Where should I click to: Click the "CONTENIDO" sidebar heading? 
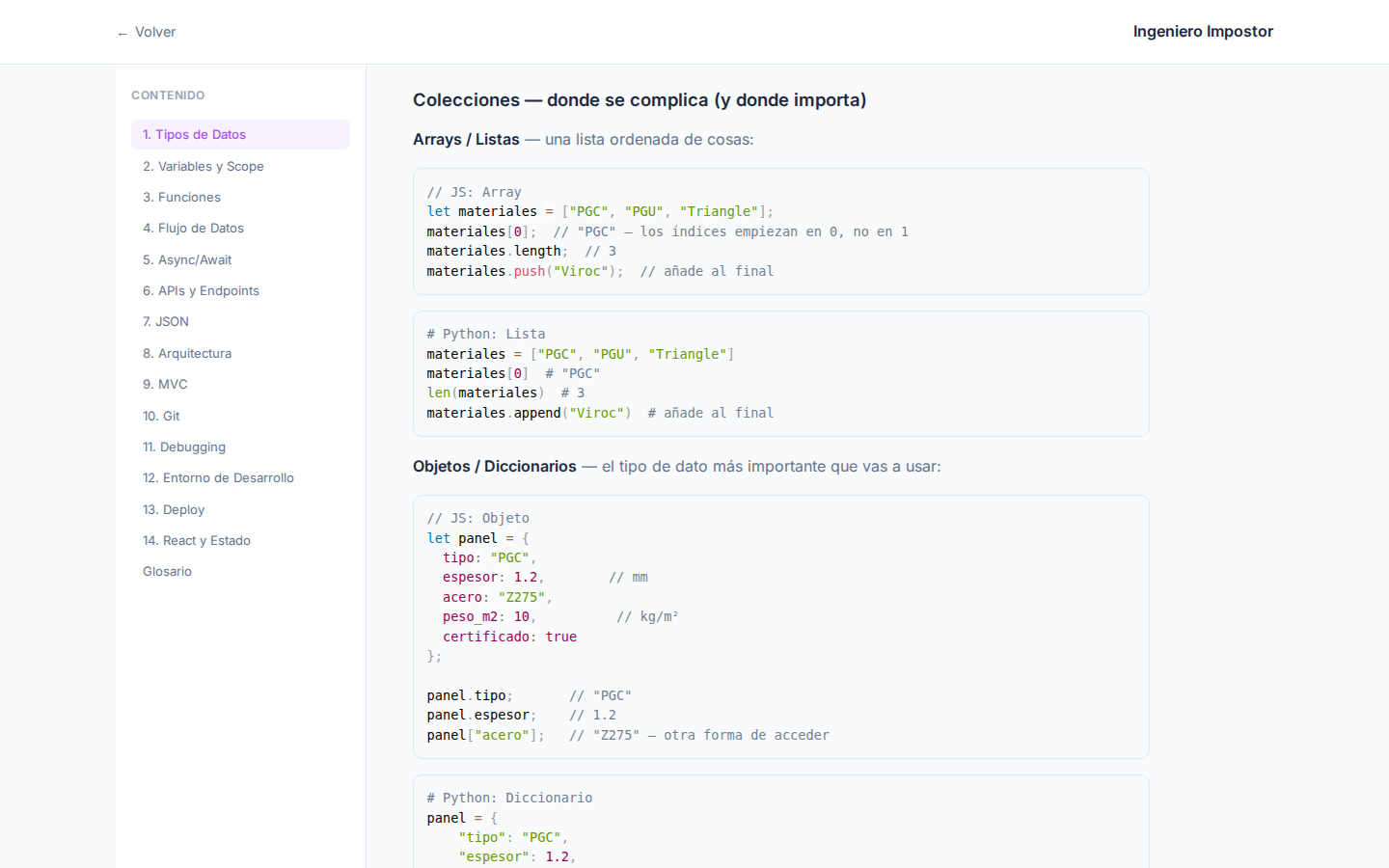pyautogui.click(x=168, y=95)
